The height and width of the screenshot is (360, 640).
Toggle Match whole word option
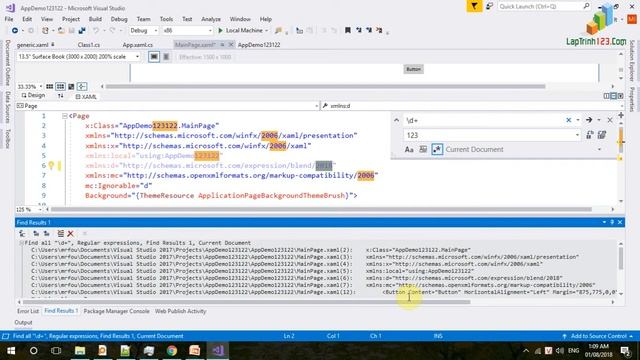[423, 150]
